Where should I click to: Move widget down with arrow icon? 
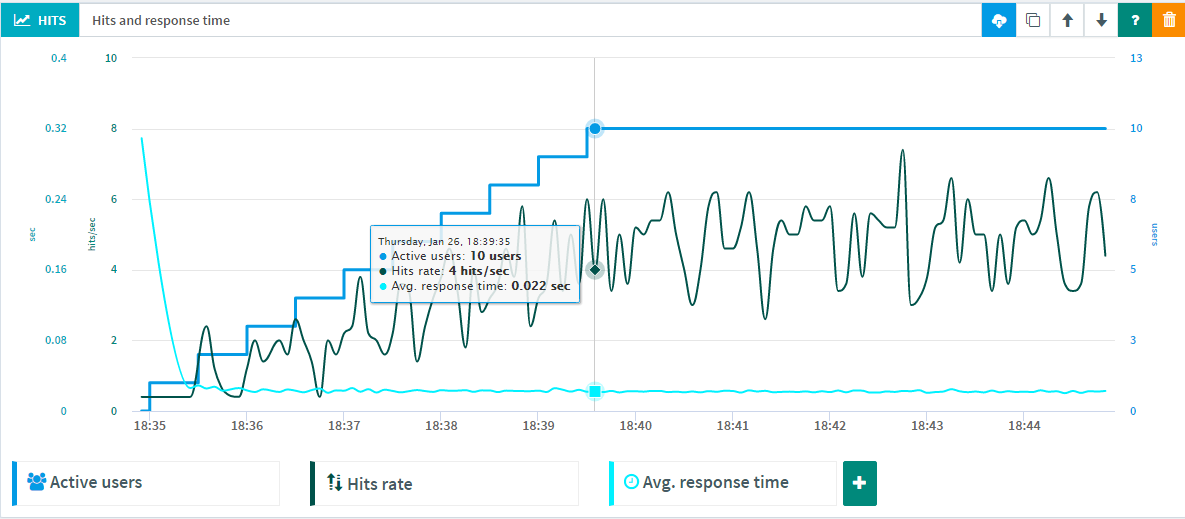pos(1101,20)
